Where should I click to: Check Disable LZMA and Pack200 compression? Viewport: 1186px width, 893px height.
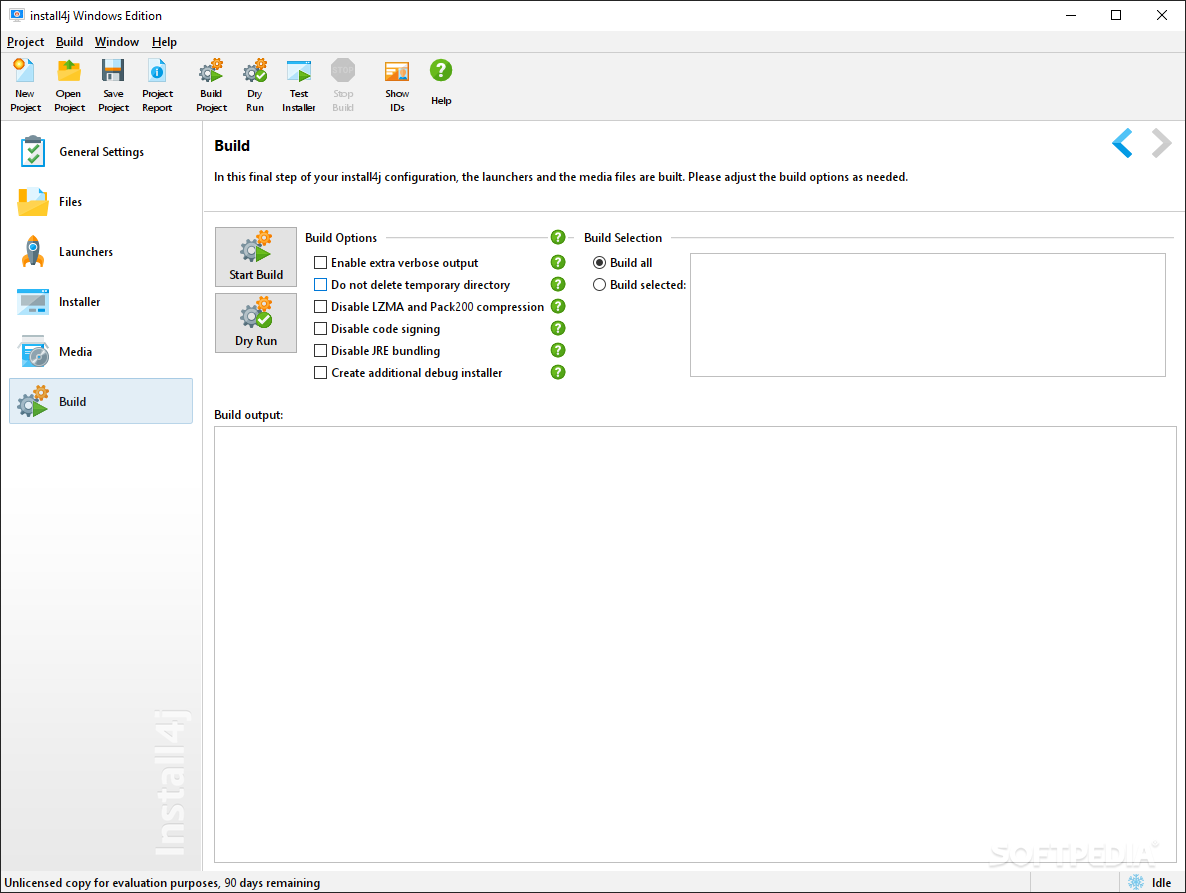tap(321, 306)
